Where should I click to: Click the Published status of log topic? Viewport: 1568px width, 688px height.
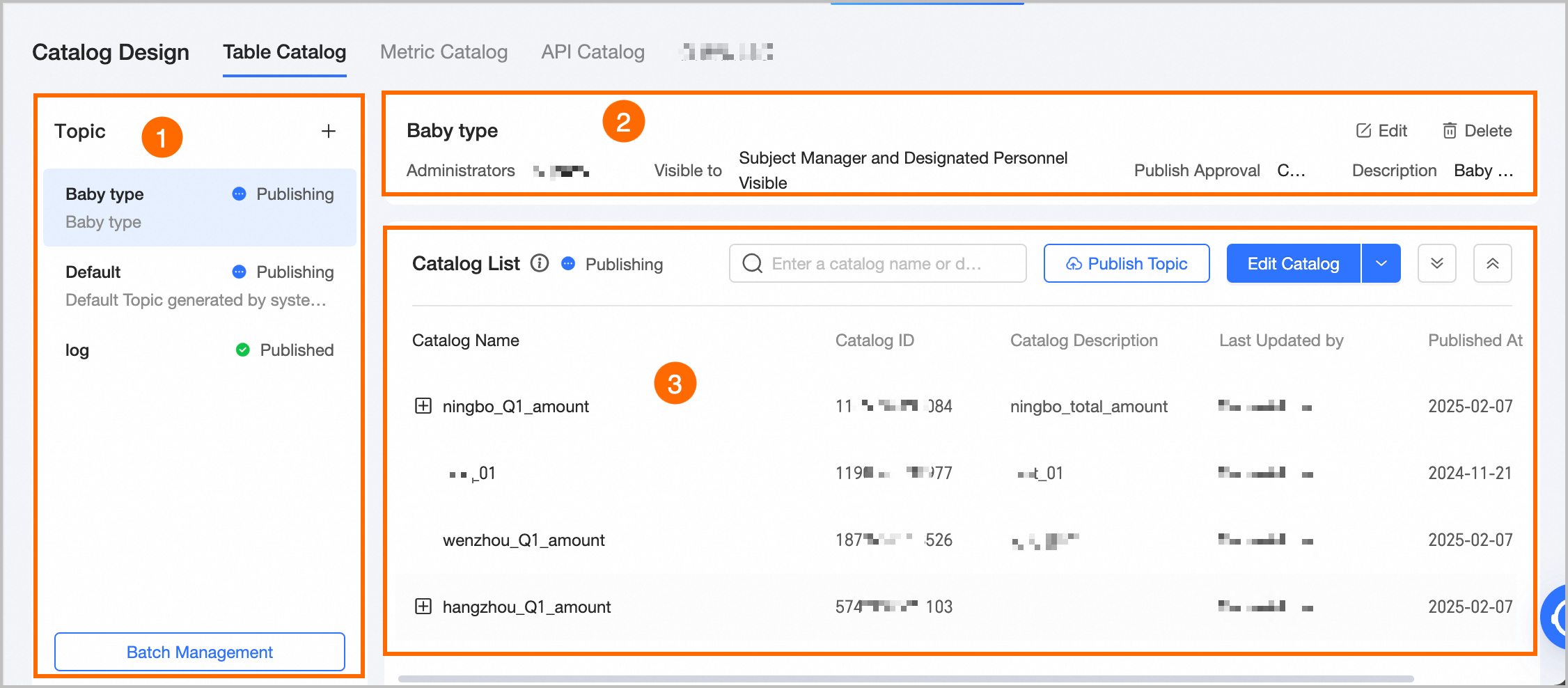tap(285, 350)
